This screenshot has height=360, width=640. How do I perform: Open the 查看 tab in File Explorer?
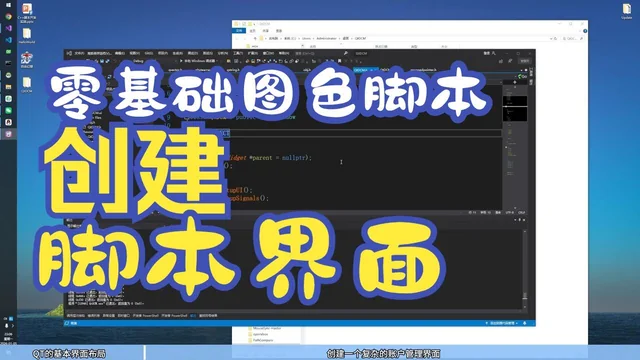[279, 31]
